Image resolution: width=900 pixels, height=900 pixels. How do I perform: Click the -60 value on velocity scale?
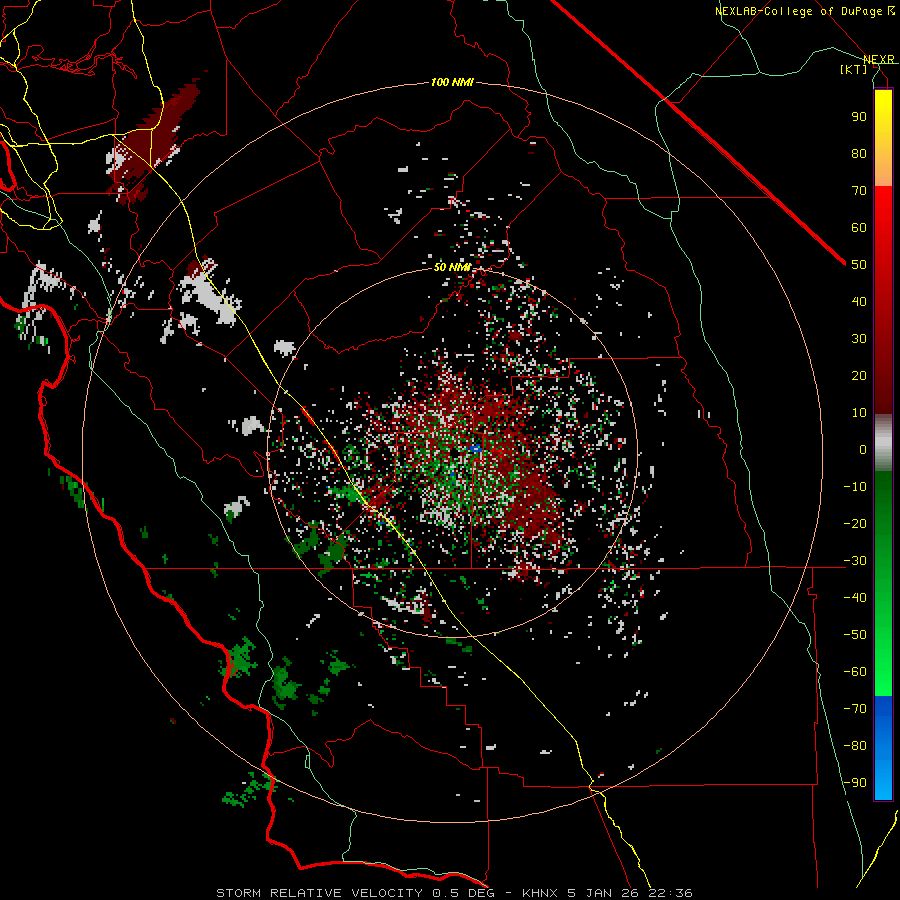coord(855,672)
